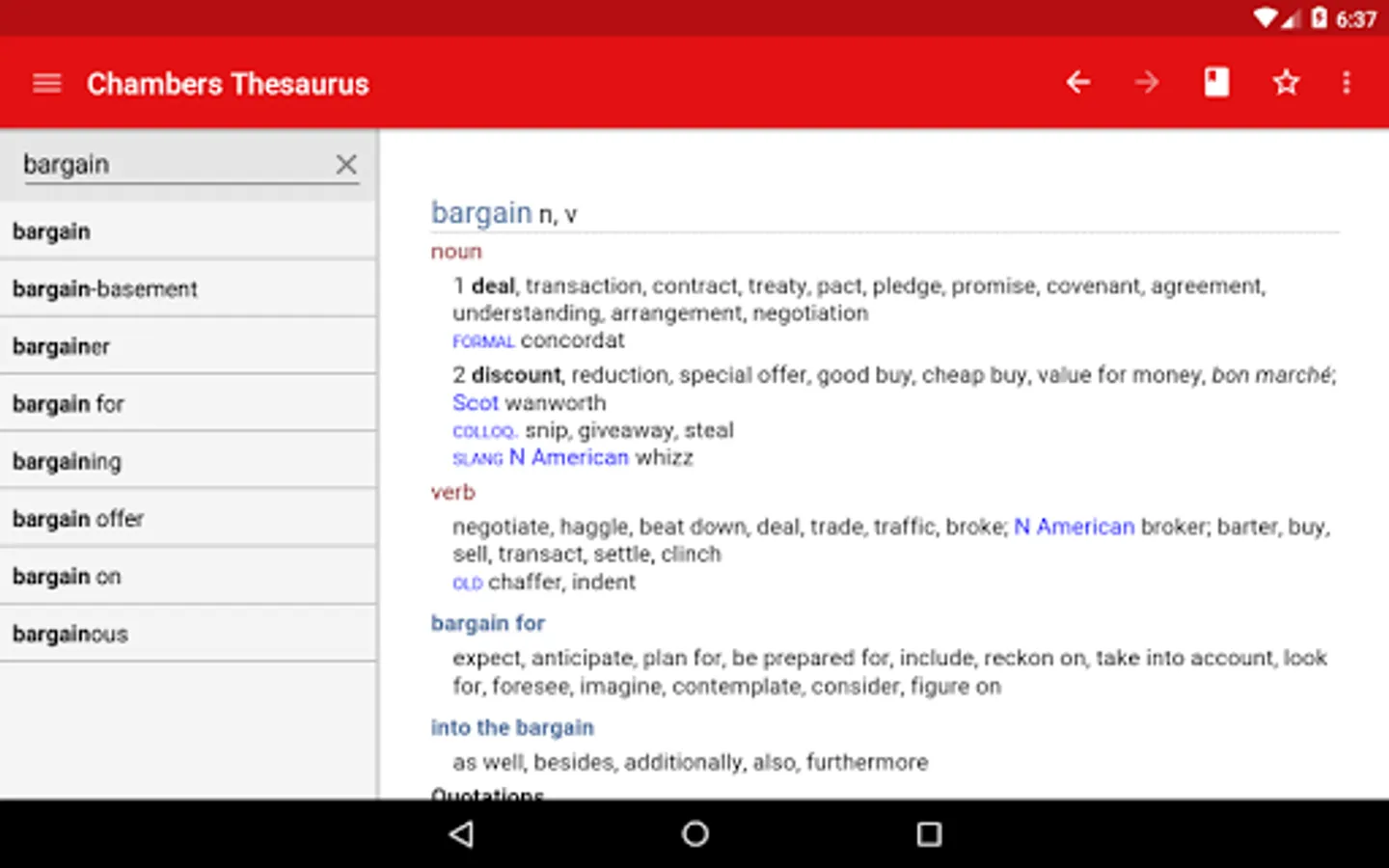Click the 'noun' part-of-speech label

[x=456, y=252]
